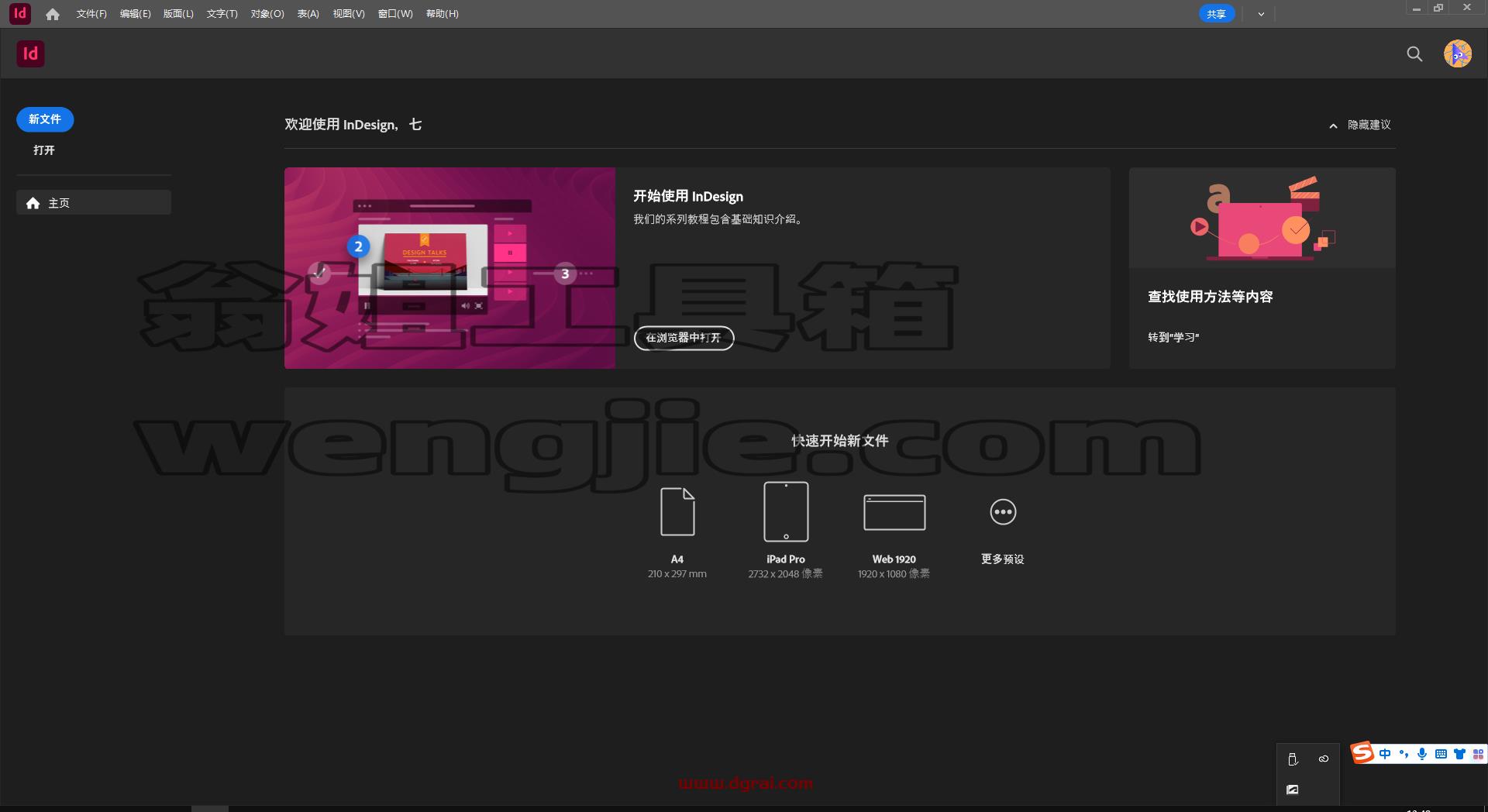Open the 视图(V) menu
Screen dimensions: 1488x812
click(x=349, y=14)
